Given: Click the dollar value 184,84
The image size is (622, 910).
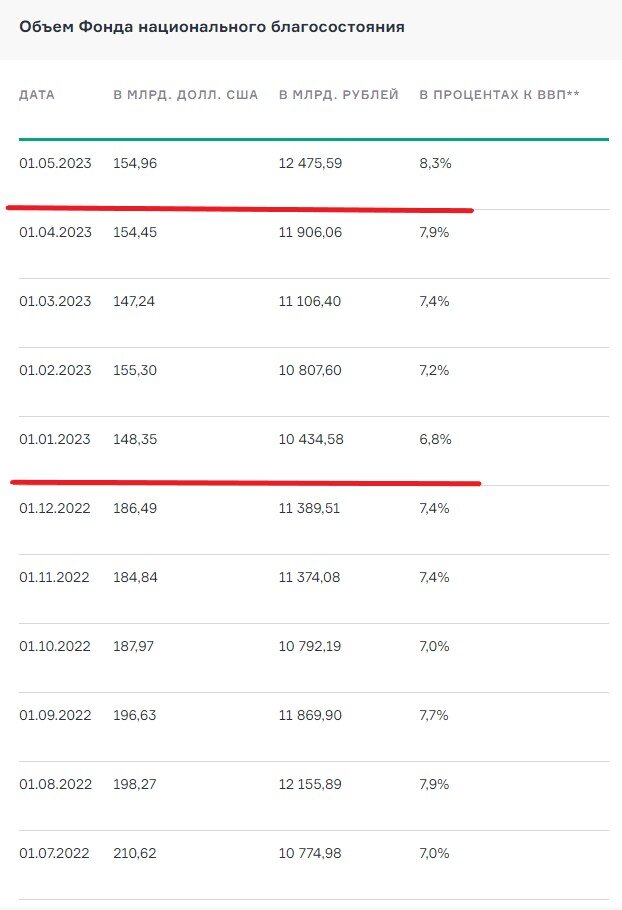Looking at the screenshot, I should (135, 577).
